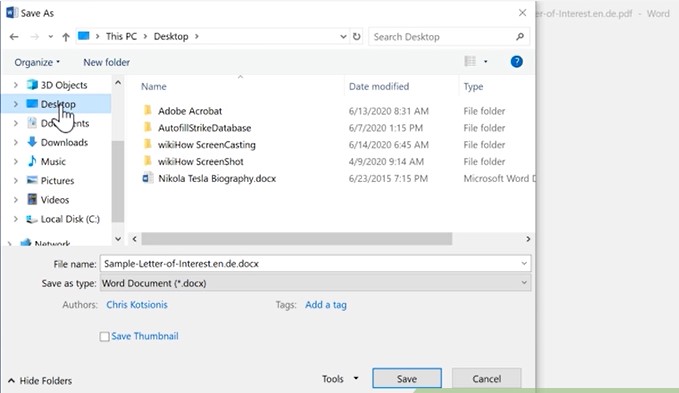Sort files by Type column

473,87
